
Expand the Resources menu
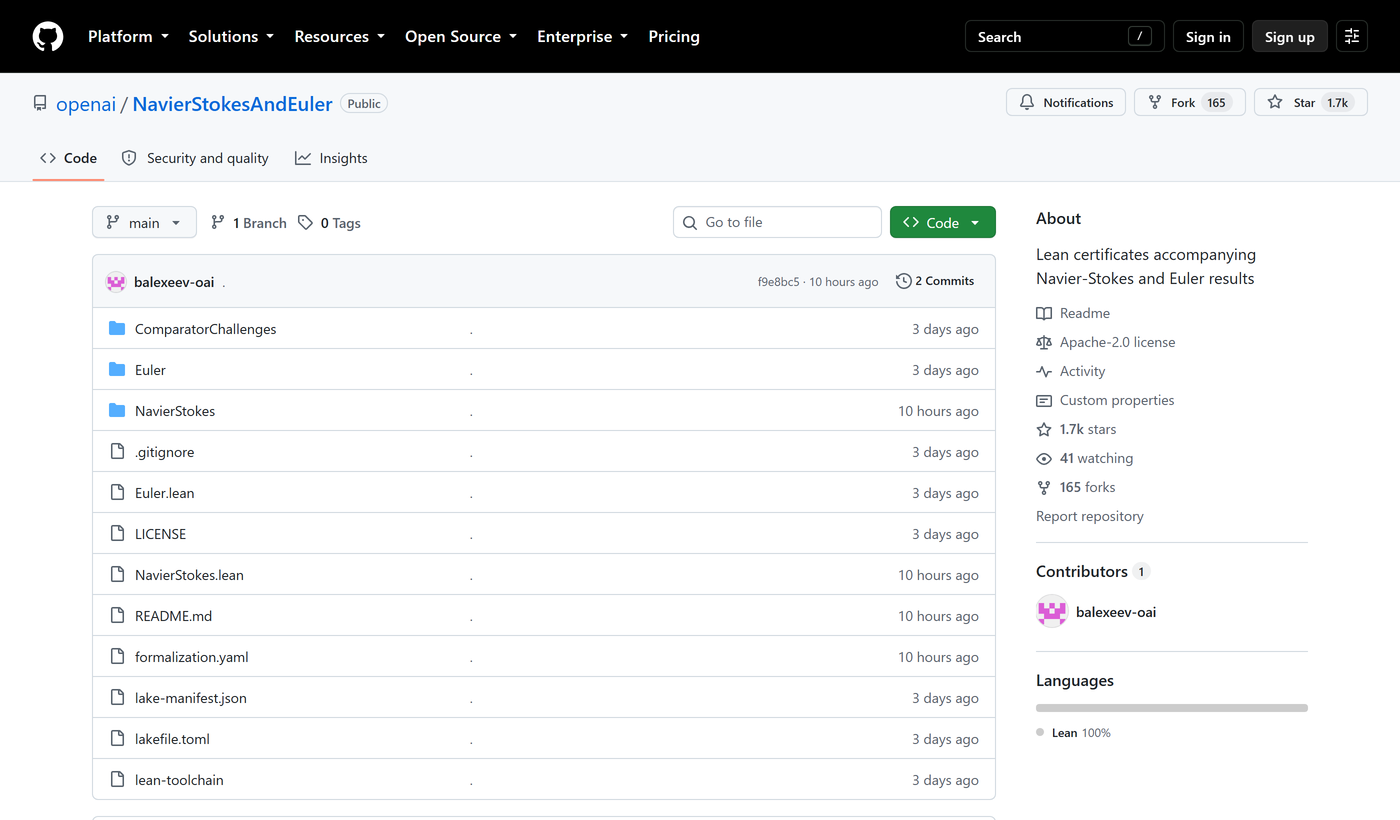click(x=339, y=37)
